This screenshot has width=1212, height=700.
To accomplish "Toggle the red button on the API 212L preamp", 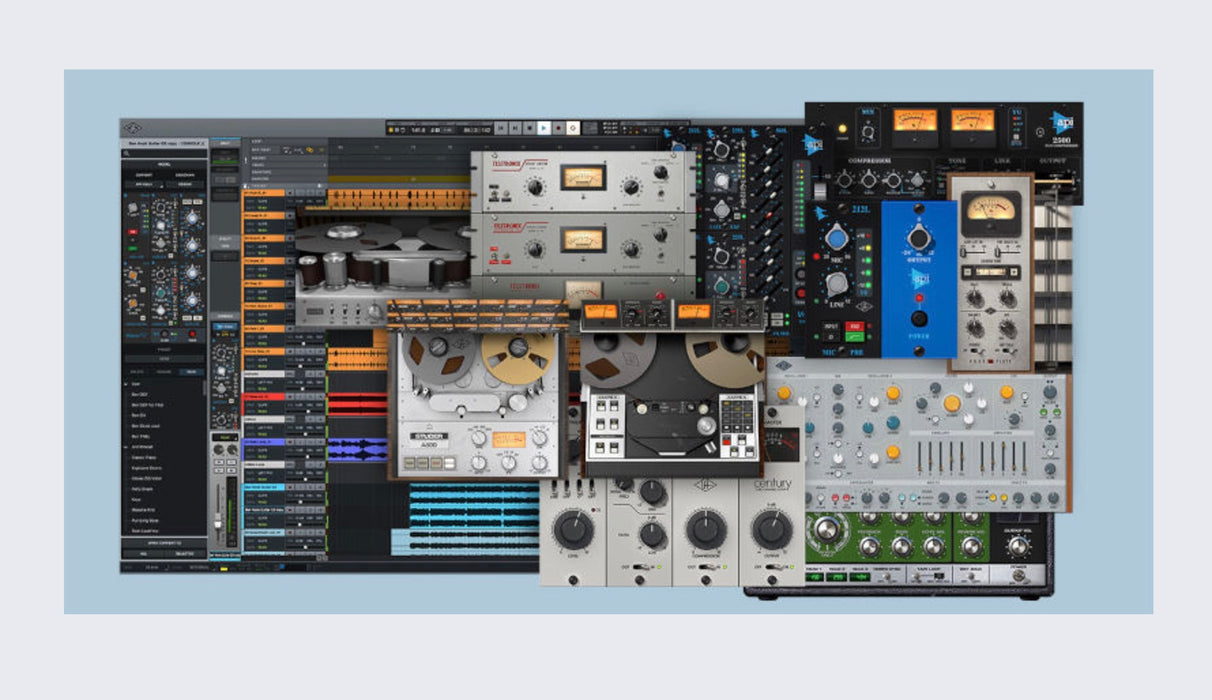I will (854, 326).
